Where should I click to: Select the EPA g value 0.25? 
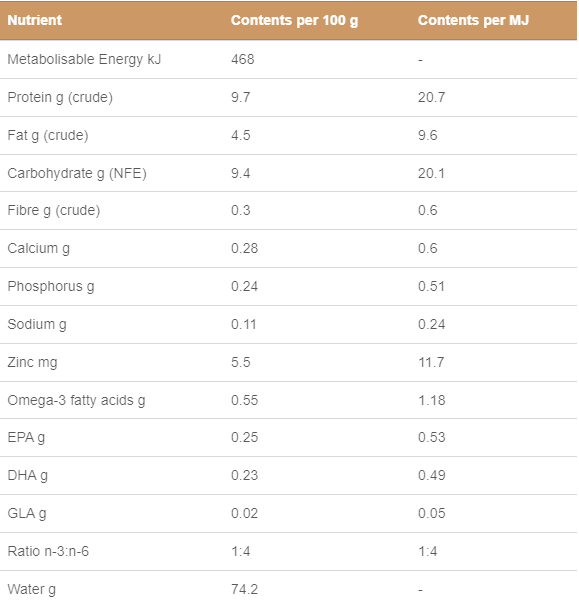(x=245, y=437)
